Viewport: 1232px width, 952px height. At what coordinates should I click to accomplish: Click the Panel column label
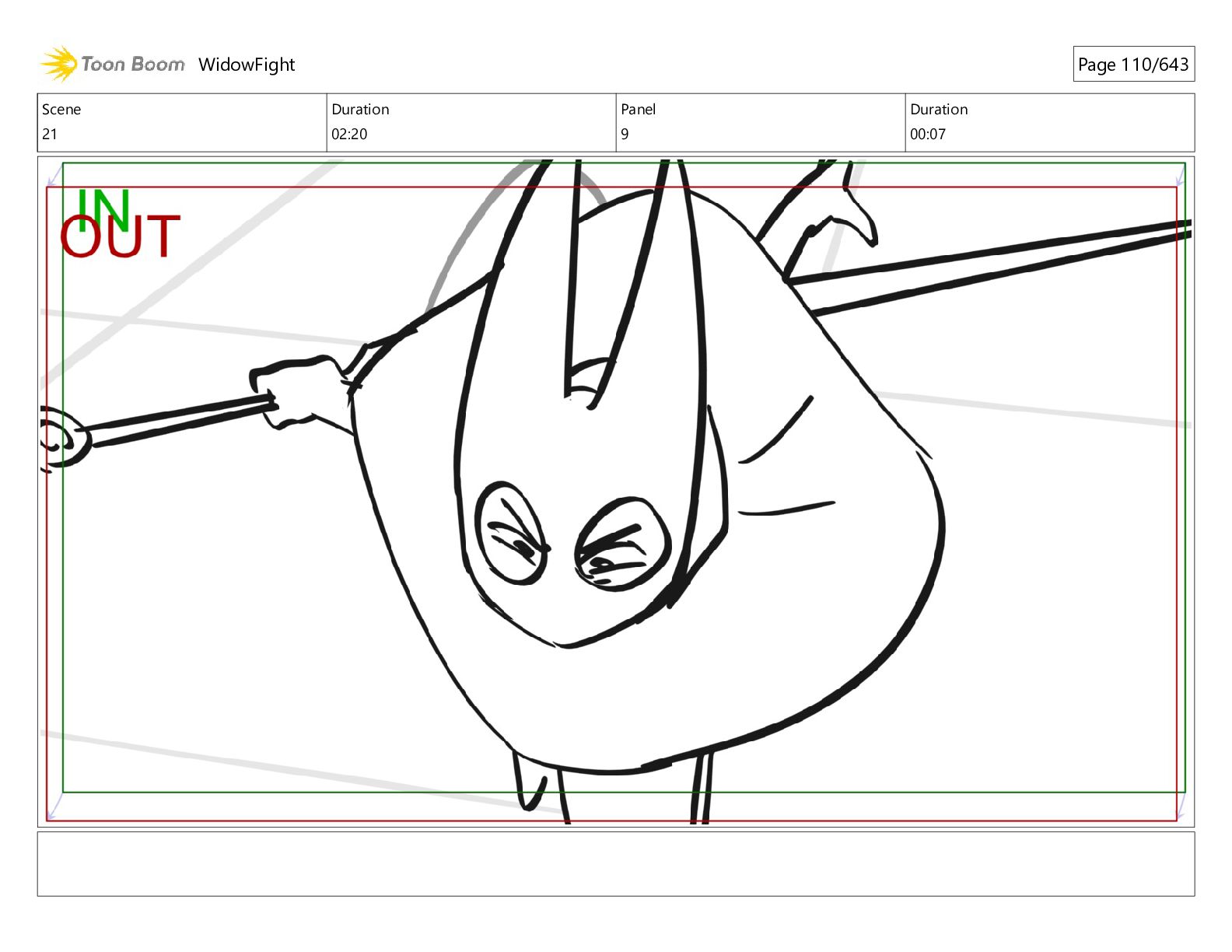tap(639, 110)
